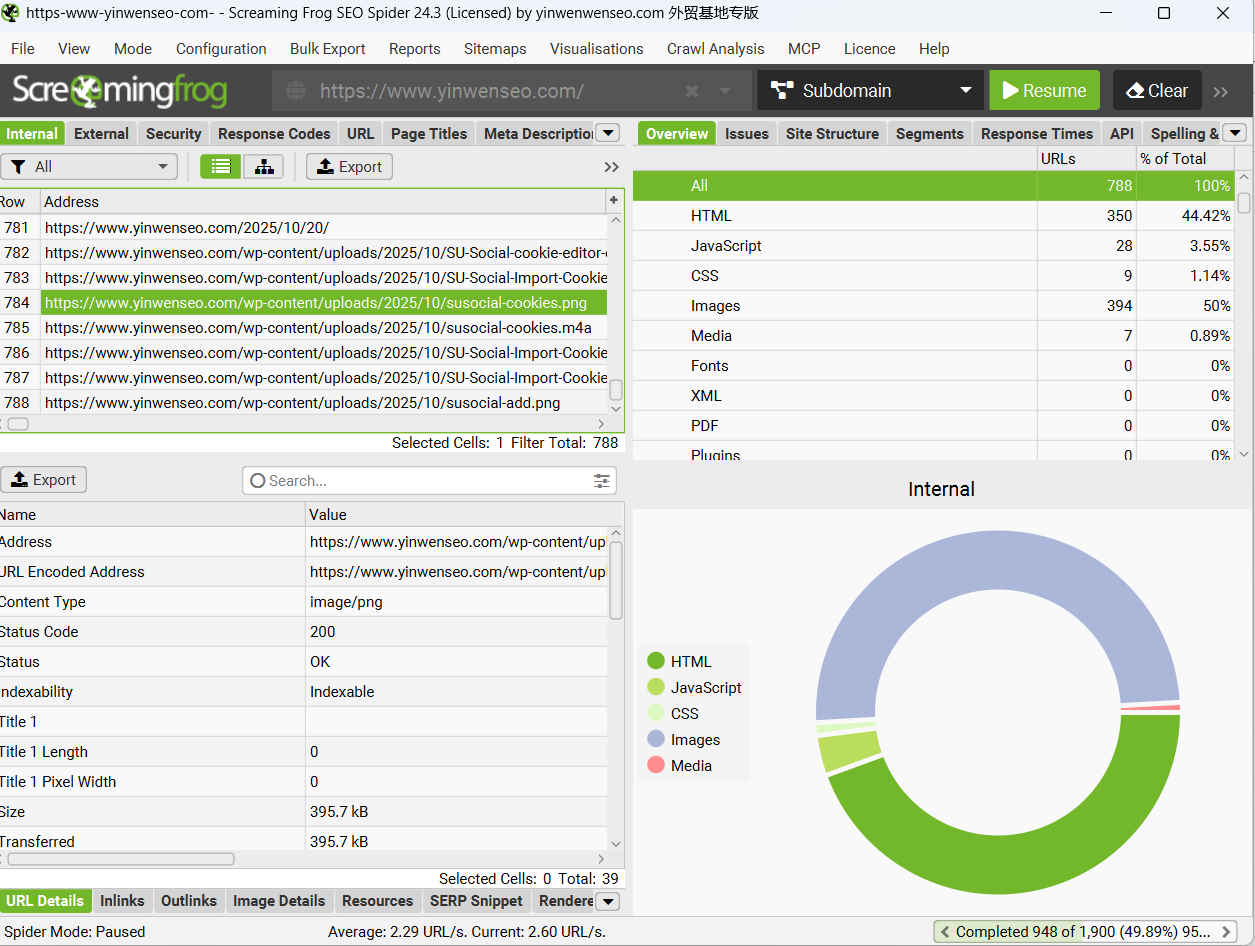Open the Resources tab
Screen dimensions: 1255x946
pos(377,901)
